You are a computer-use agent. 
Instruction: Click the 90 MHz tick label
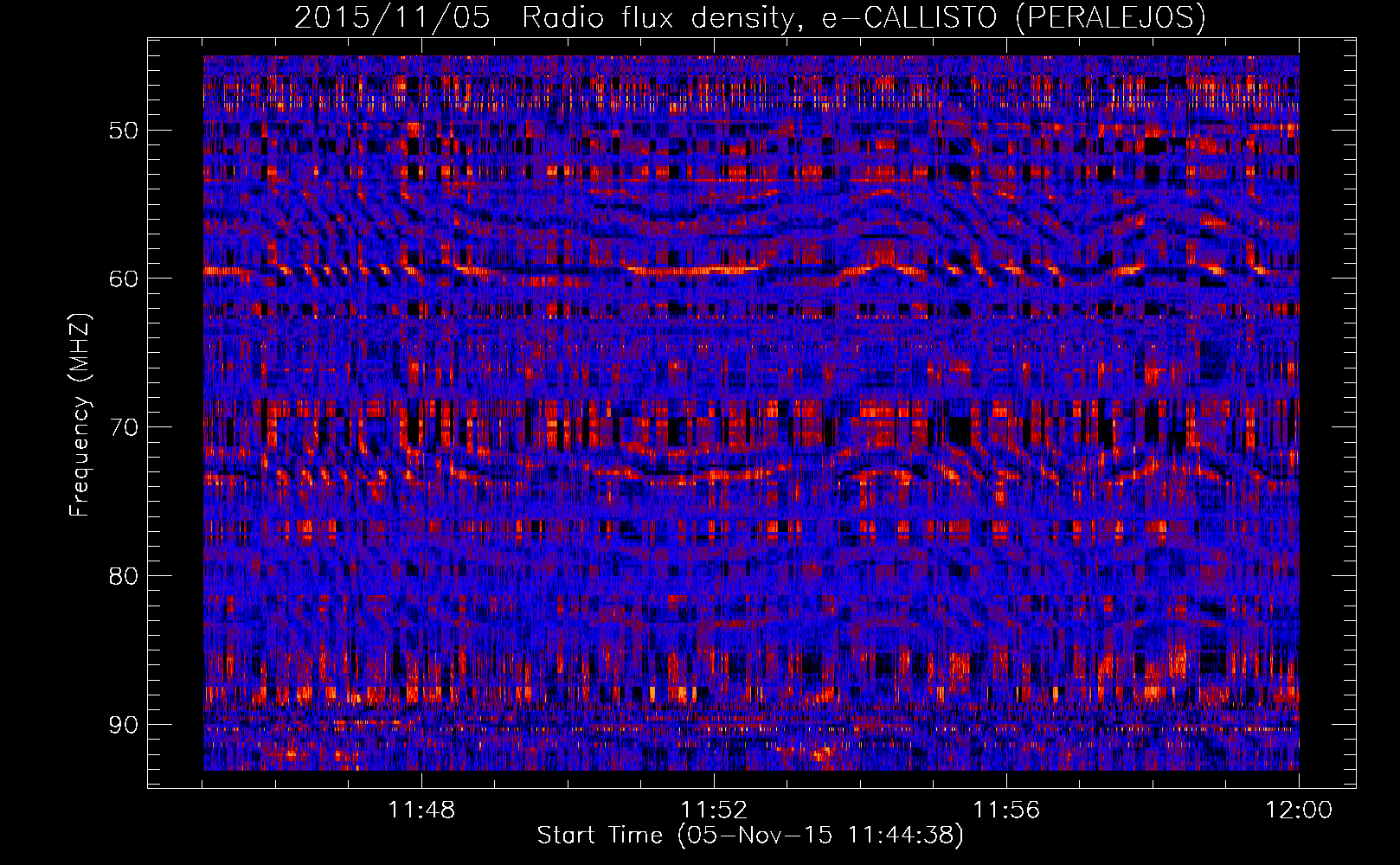(x=124, y=724)
